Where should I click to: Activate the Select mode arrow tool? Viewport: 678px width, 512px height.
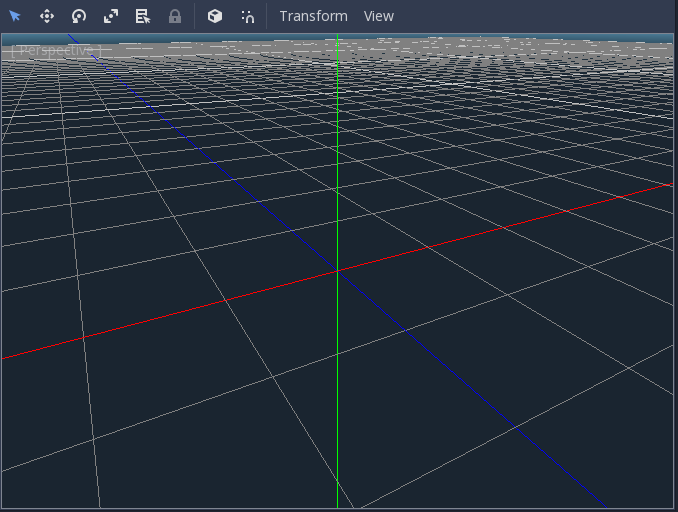click(x=15, y=16)
